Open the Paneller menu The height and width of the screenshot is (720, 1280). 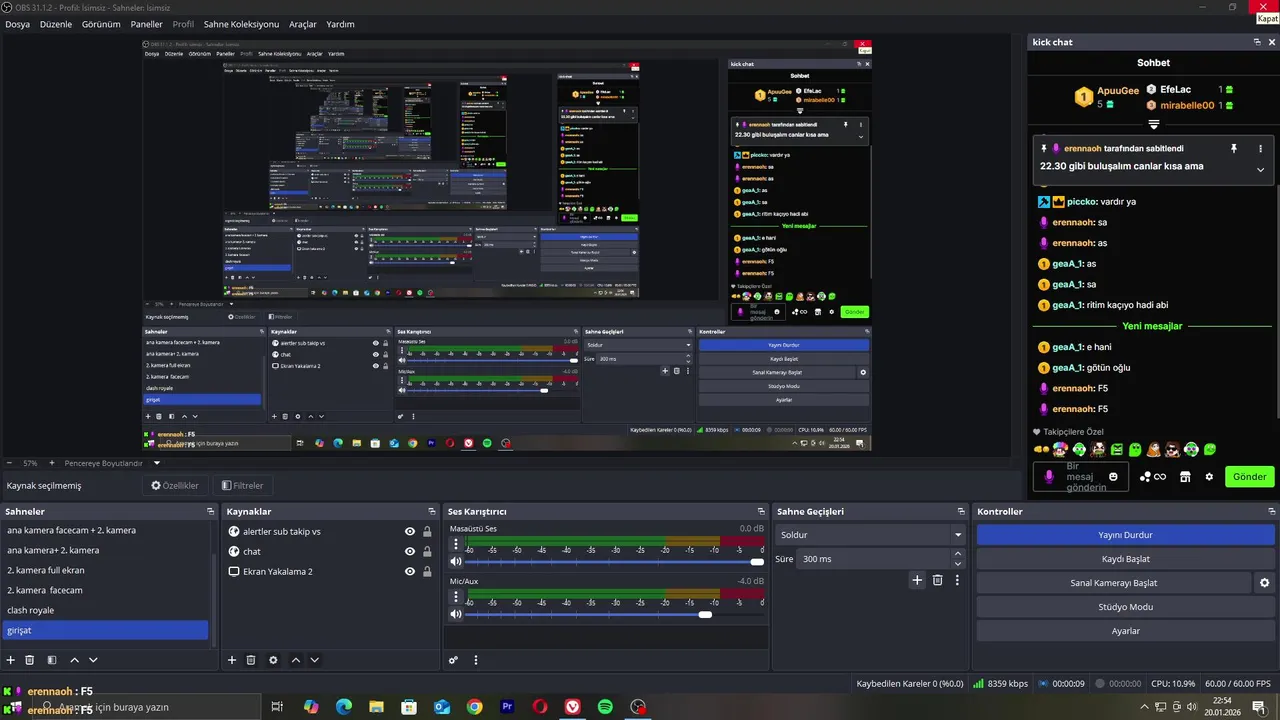pyautogui.click(x=147, y=24)
